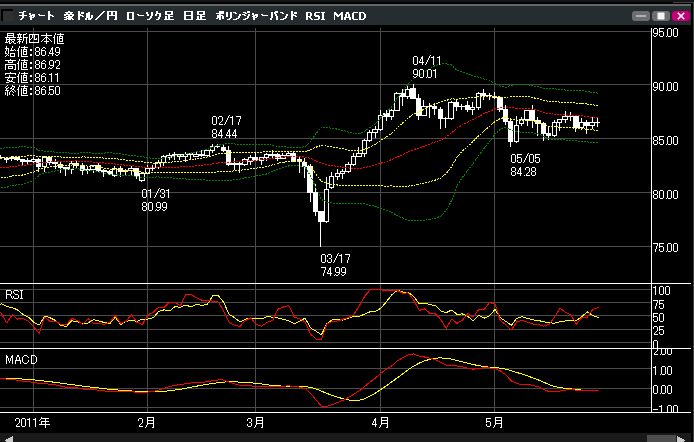Click the 4月 marker on time axis

(380, 421)
